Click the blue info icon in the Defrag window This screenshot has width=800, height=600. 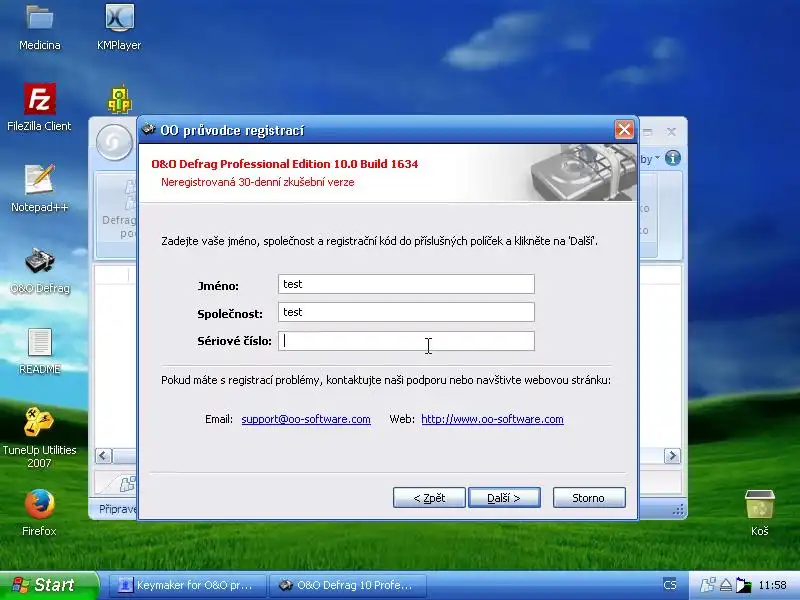tap(672, 159)
